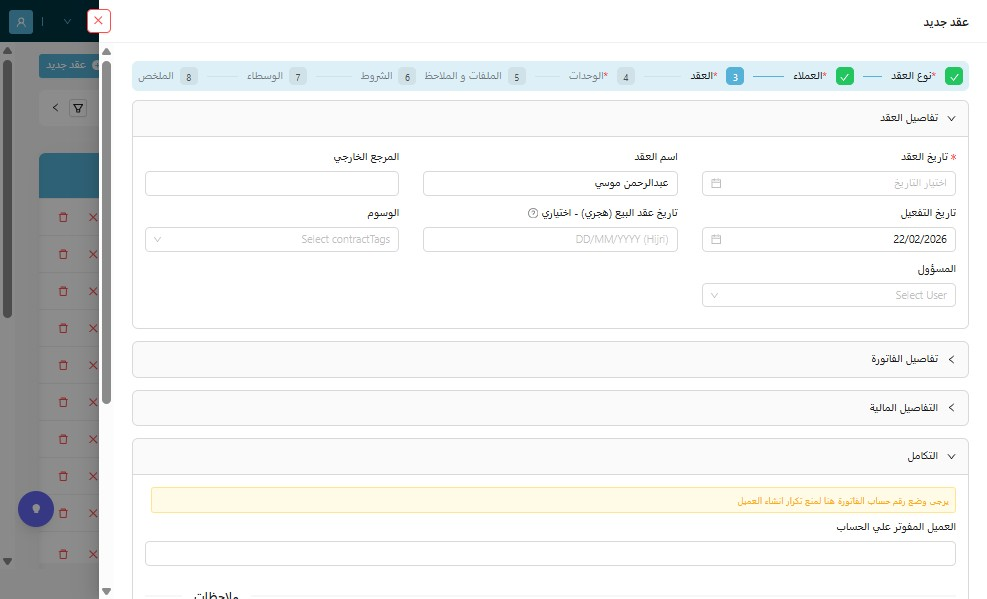The image size is (987, 599).
Task: Click the عقد جديد button in background page
Action: [x=69, y=65]
